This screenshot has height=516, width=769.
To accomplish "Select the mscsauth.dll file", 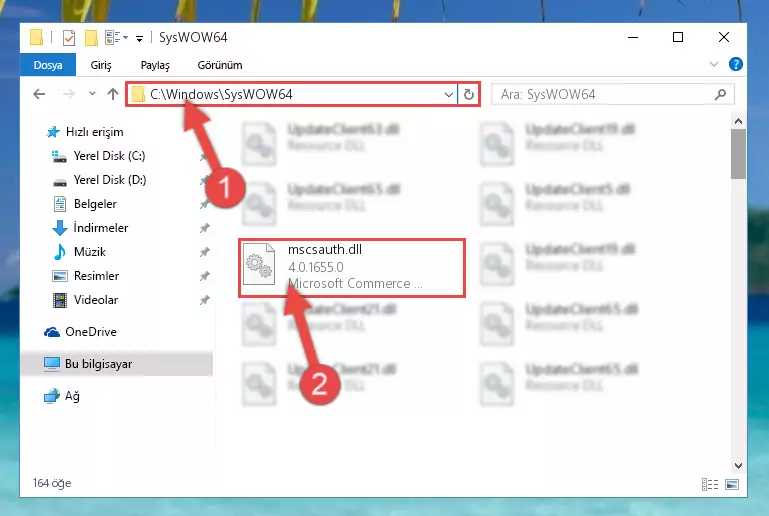I will click(352, 268).
